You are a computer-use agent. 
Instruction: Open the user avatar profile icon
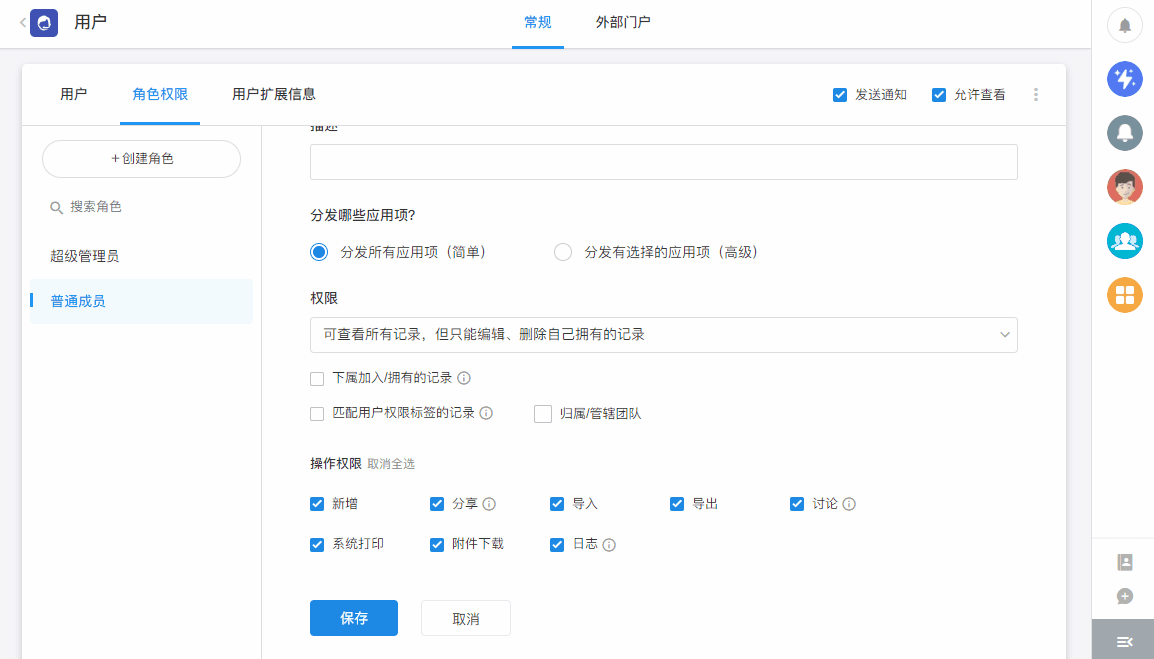click(x=1124, y=187)
